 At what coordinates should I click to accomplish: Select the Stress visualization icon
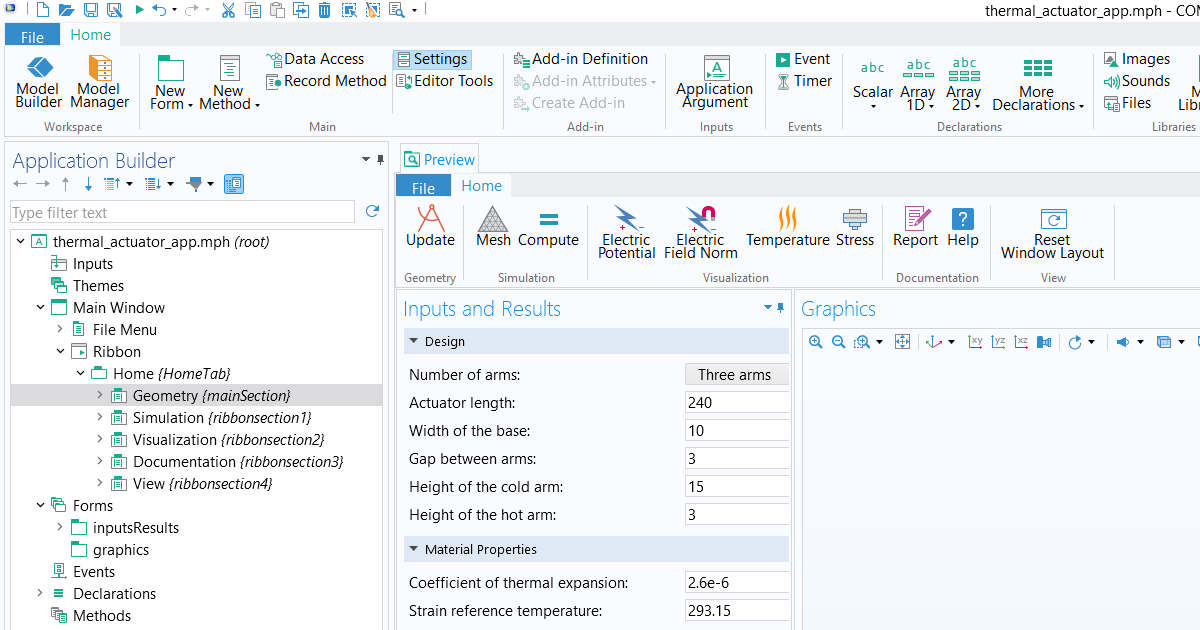[855, 230]
